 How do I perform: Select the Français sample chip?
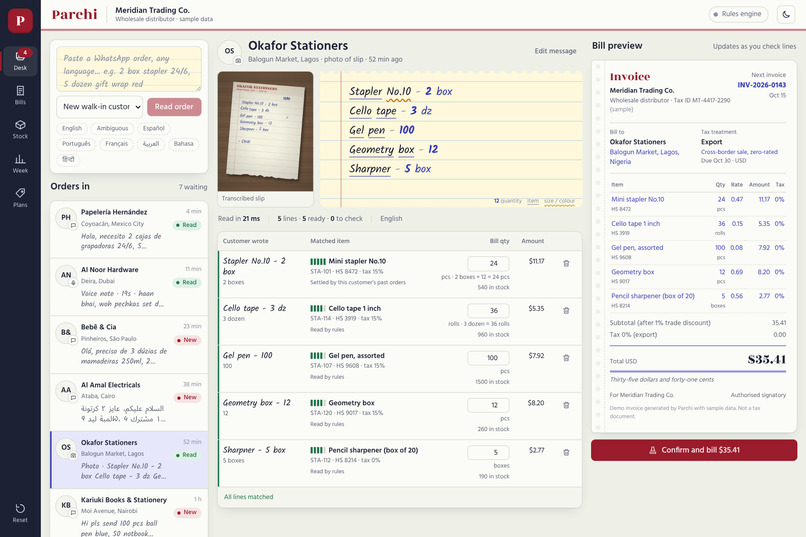(117, 143)
